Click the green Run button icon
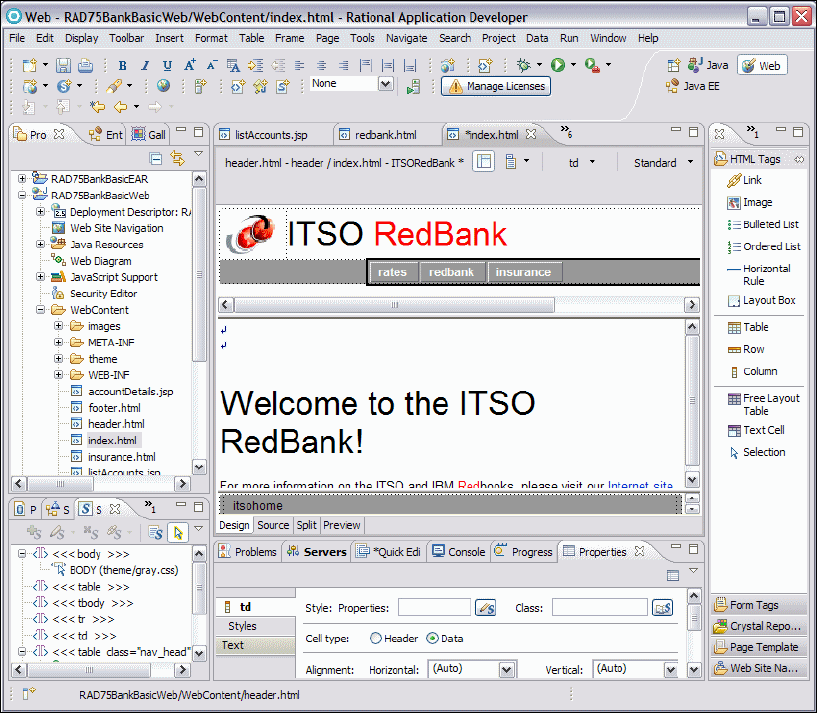The height and width of the screenshot is (713, 817). click(x=558, y=65)
